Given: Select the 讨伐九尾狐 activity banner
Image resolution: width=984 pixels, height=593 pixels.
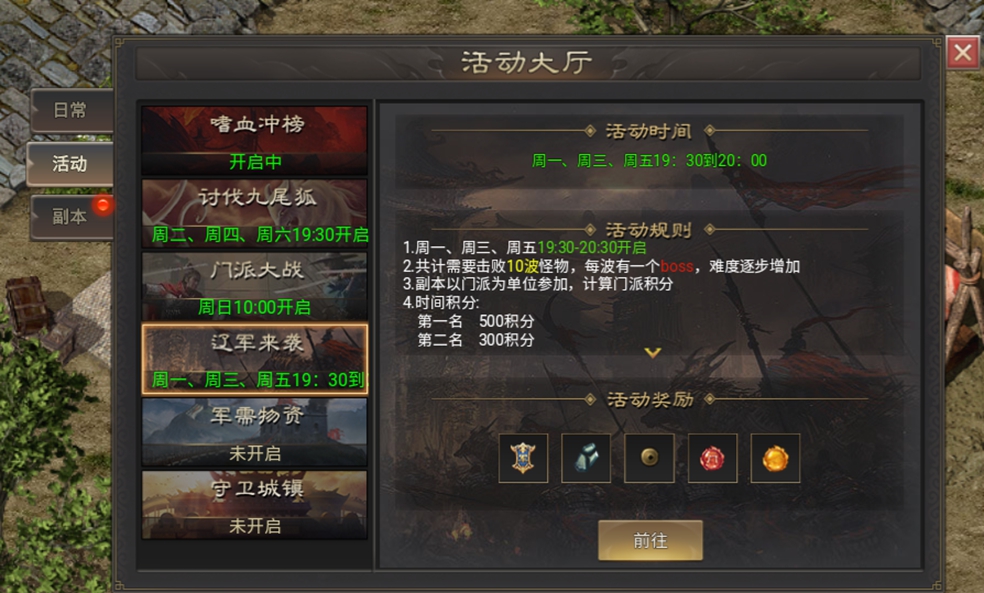Looking at the screenshot, I should click(255, 213).
